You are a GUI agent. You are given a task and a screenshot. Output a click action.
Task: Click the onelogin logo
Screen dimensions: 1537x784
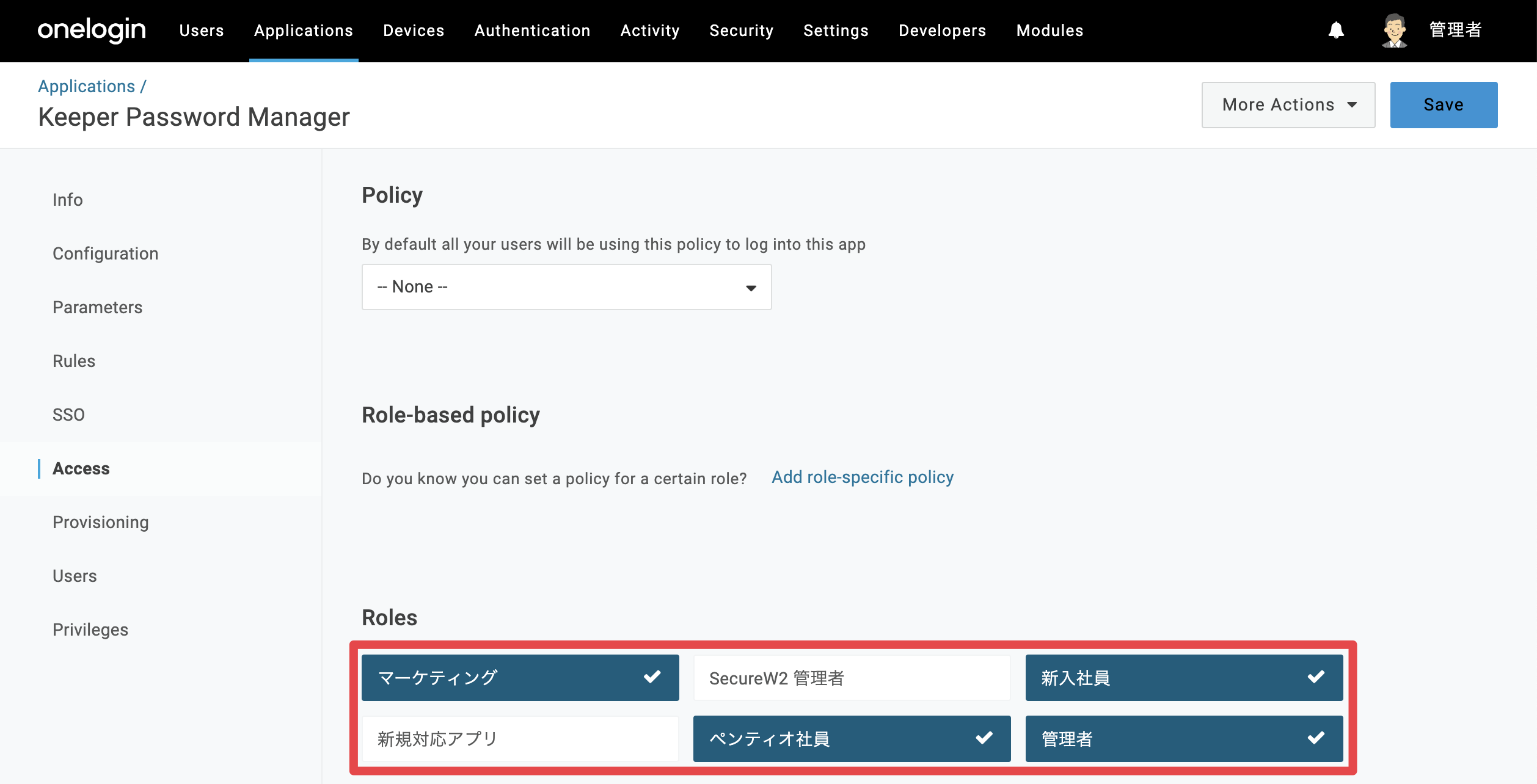[92, 30]
